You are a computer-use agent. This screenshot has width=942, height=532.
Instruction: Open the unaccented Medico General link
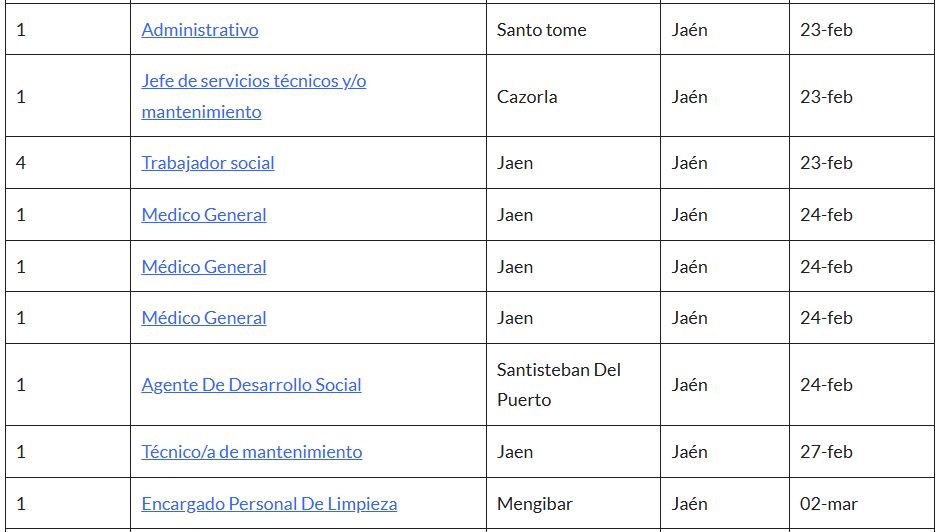pos(204,215)
